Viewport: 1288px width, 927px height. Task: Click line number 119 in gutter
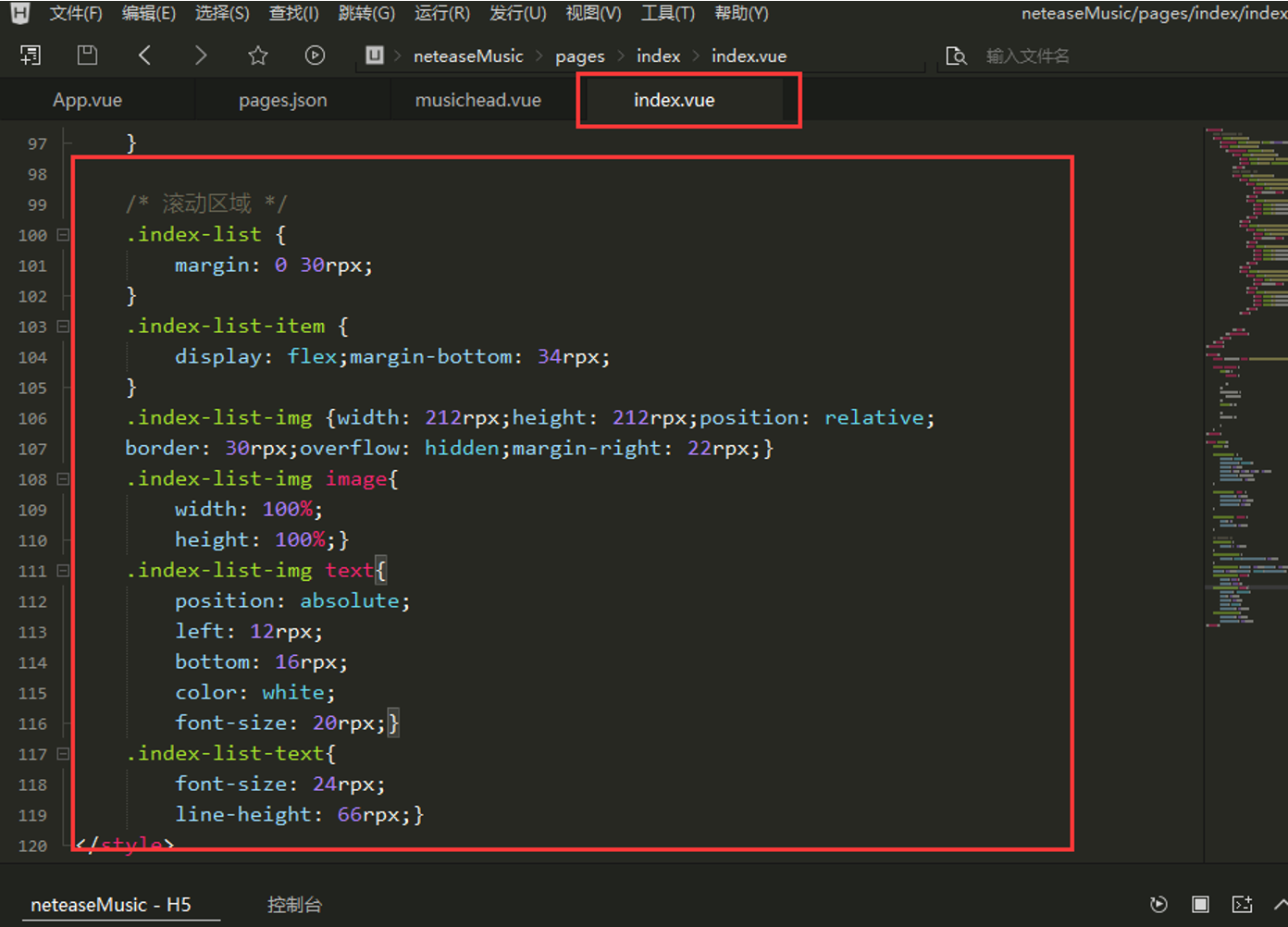coord(32,815)
